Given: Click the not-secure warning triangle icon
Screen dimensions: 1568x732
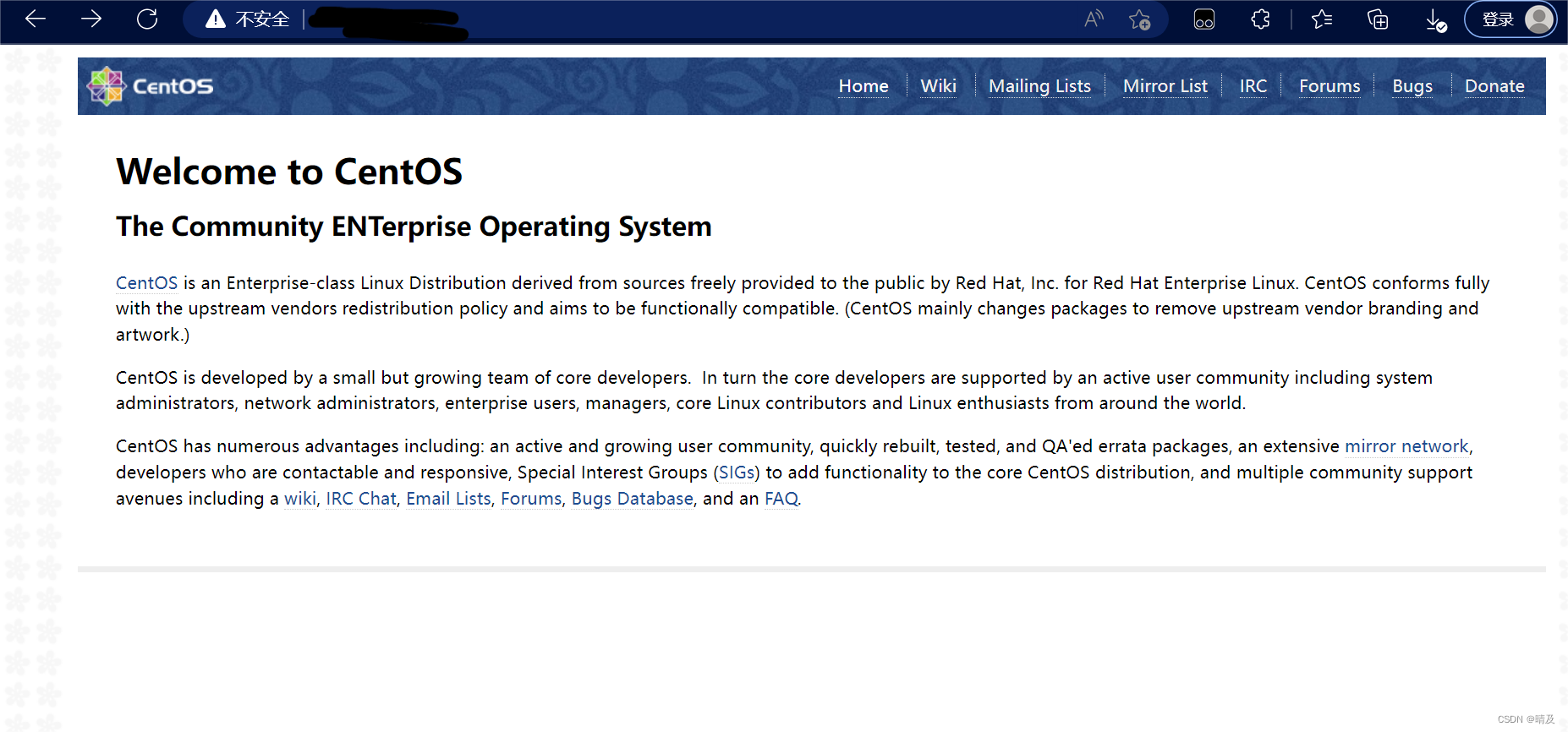Looking at the screenshot, I should [216, 19].
